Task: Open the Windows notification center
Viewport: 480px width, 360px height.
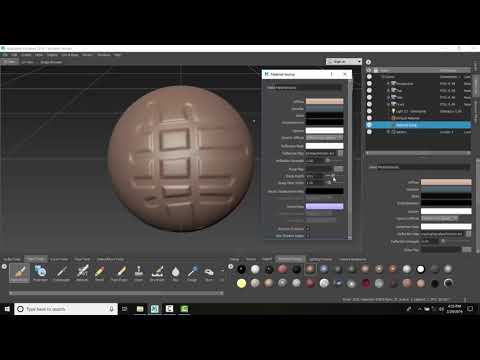Action: point(470,309)
